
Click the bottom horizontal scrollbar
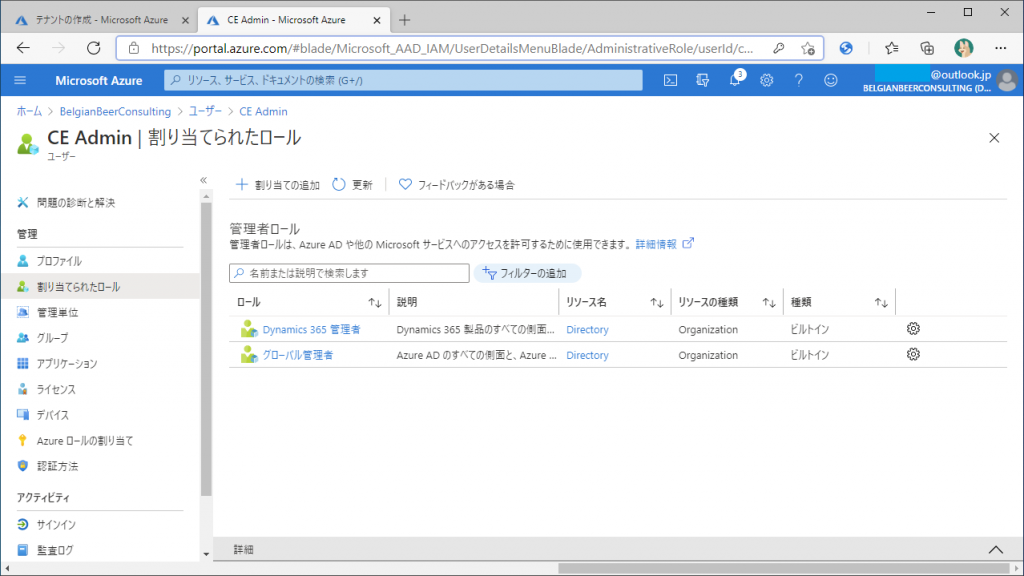pos(784,568)
